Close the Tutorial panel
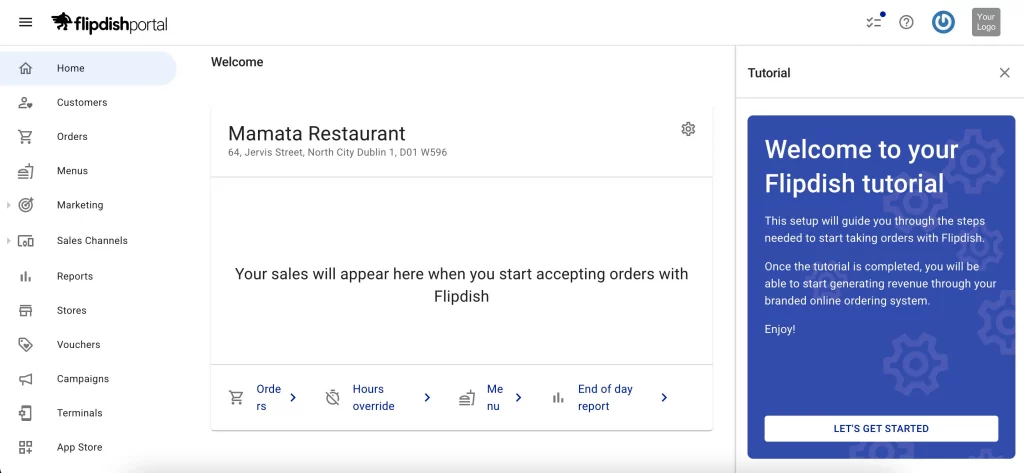The image size is (1024, 473). point(1004,73)
